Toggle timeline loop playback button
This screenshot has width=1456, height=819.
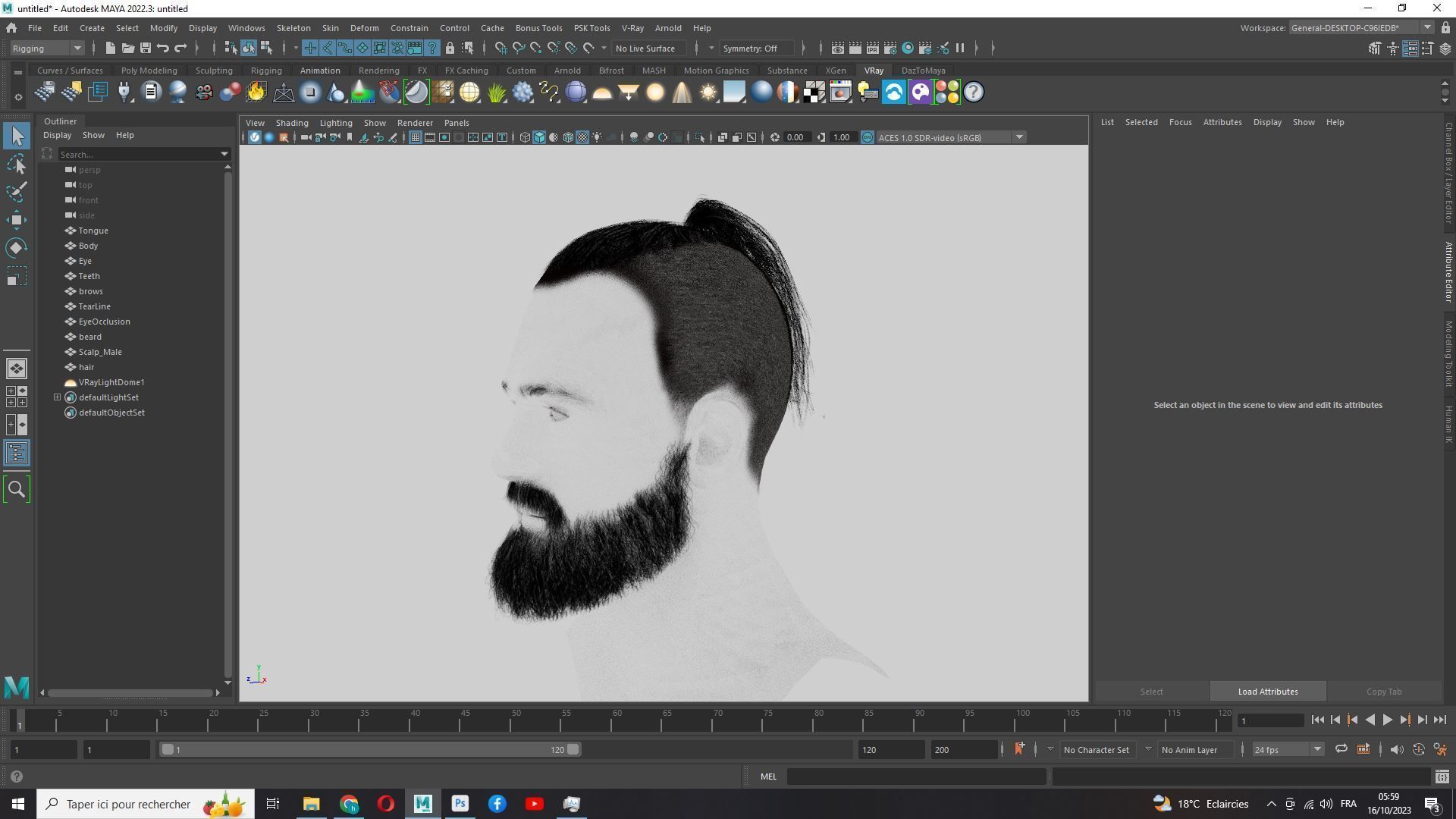click(1341, 750)
